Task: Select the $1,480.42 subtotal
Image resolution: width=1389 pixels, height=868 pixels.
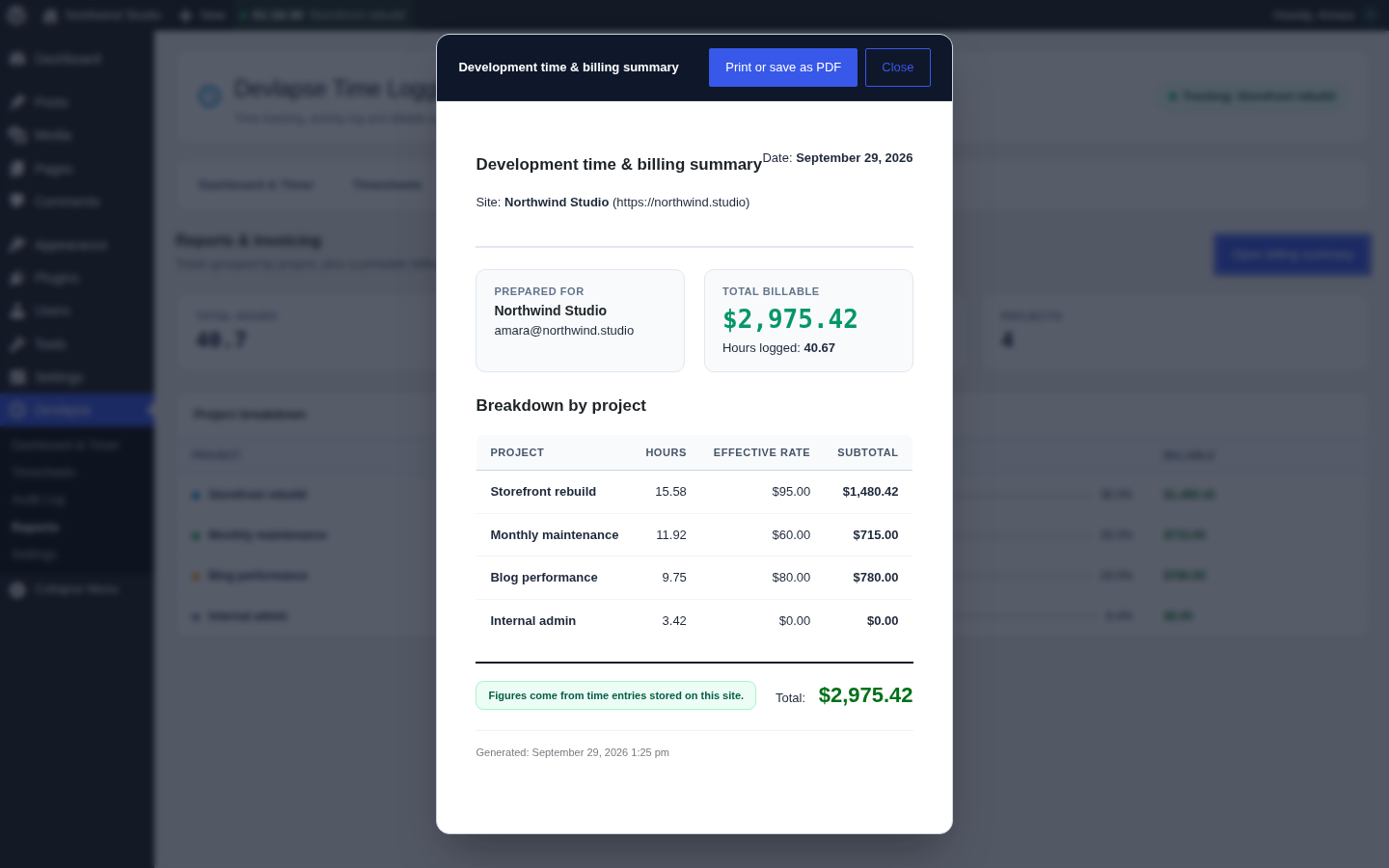Action: coord(870,492)
